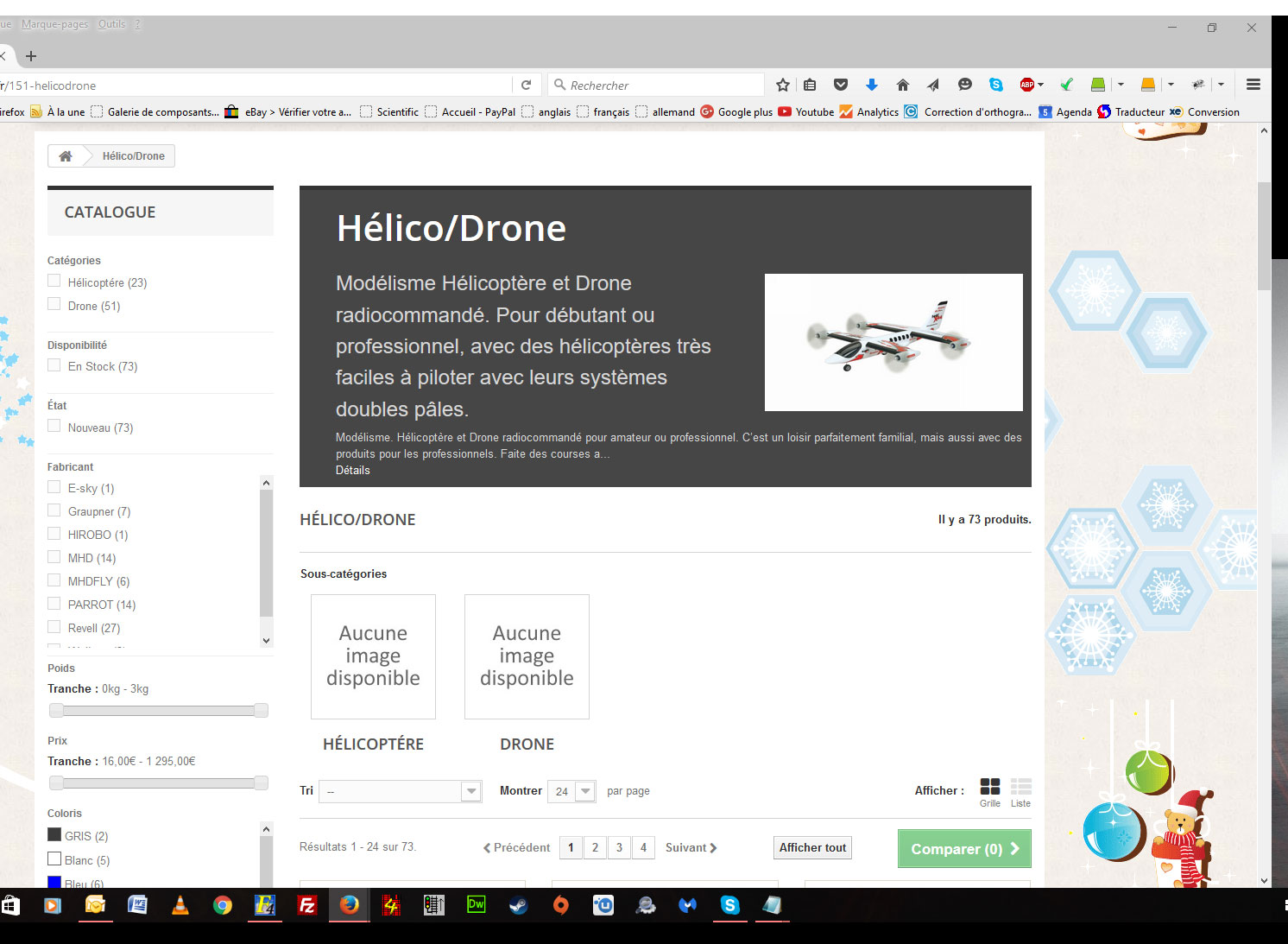Image resolution: width=1288 pixels, height=944 pixels.
Task: Expand the green drive icon dropdown arrow
Action: [1121, 85]
